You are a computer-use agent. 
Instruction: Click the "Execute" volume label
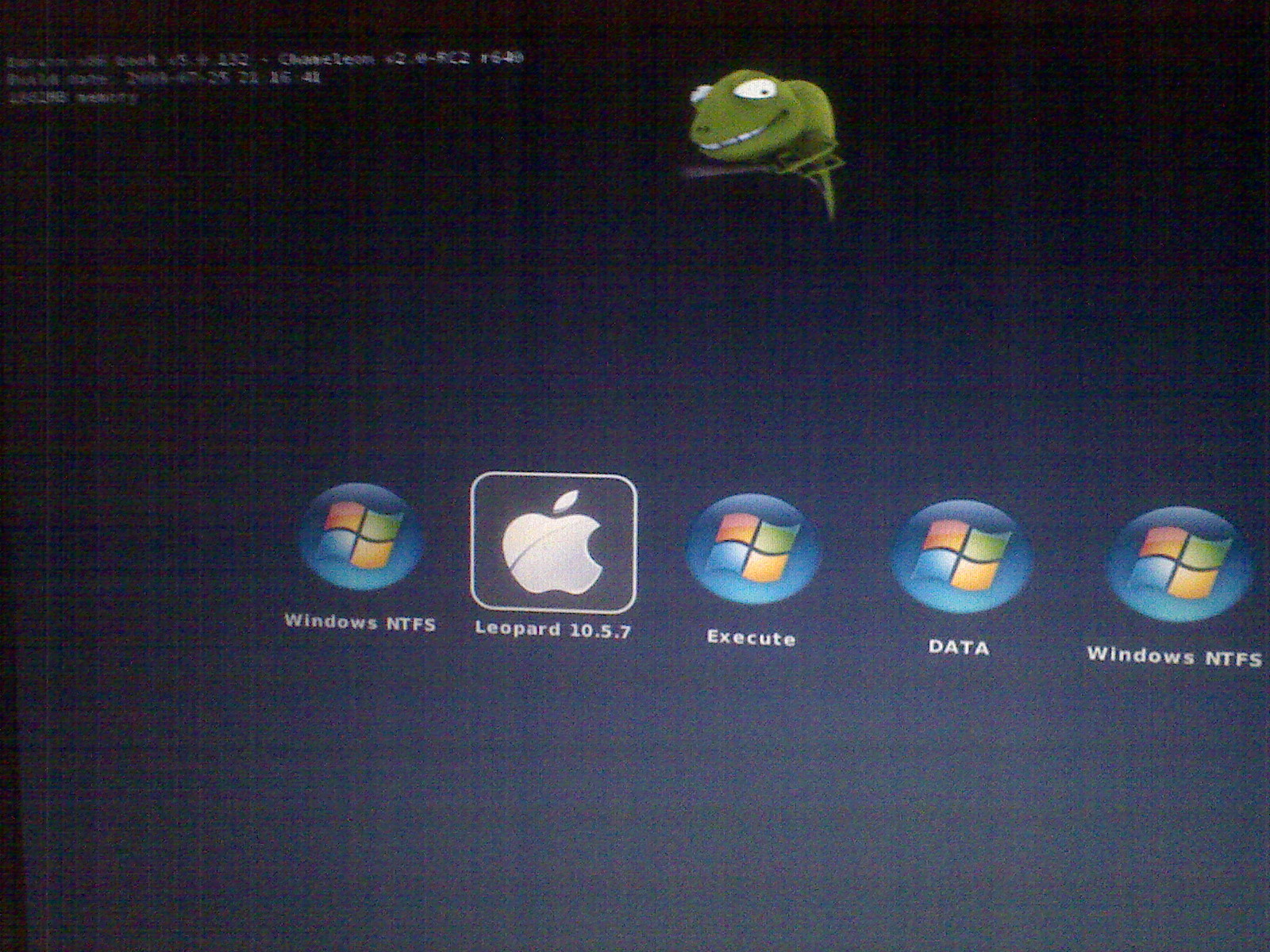pos(751,638)
